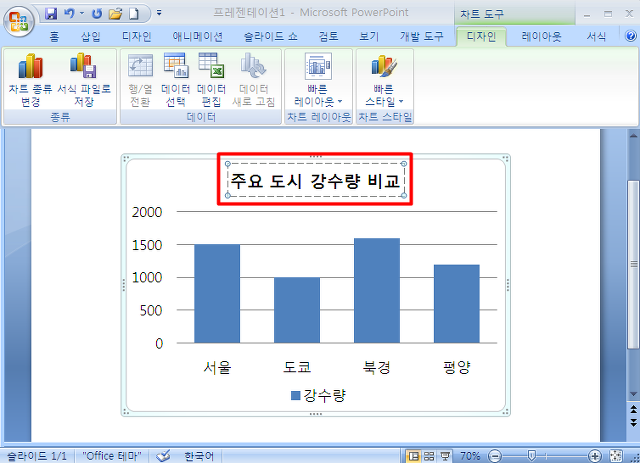
Task: Click the vertical scrollbar thumb
Action: click(633, 265)
